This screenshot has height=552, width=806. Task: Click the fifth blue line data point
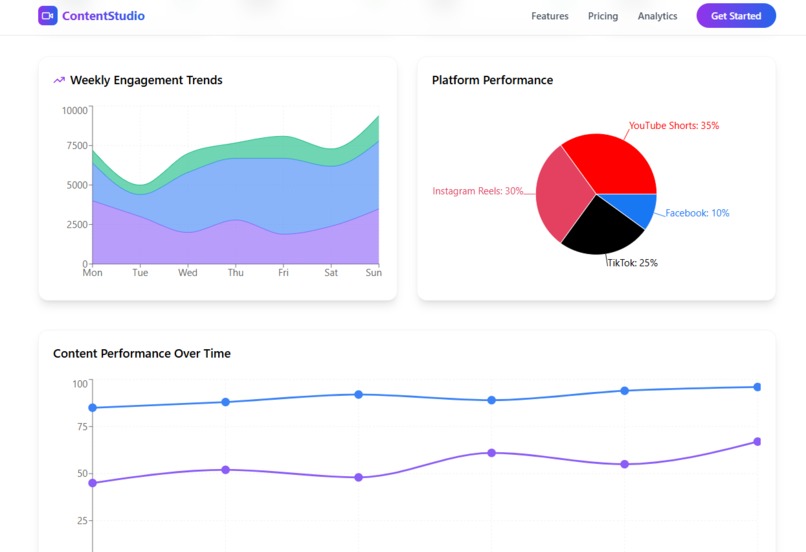625,391
